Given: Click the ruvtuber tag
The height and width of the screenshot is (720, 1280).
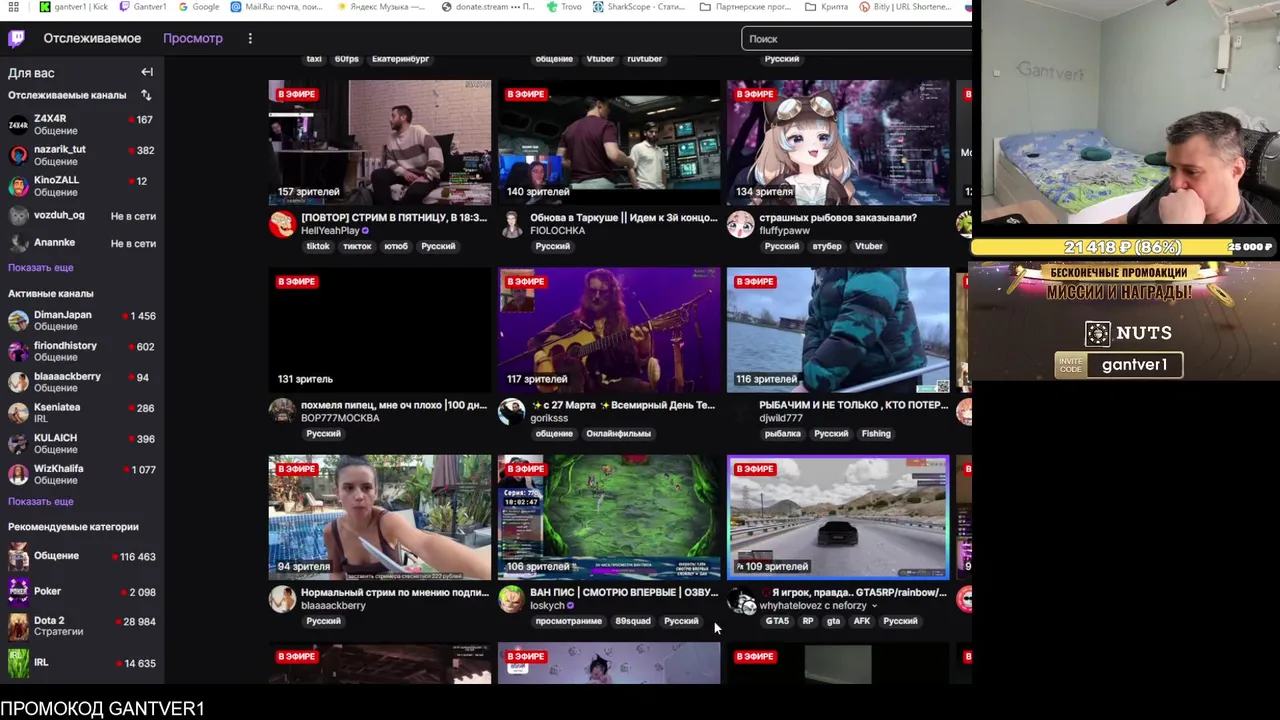Looking at the screenshot, I should pyautogui.click(x=645, y=59).
